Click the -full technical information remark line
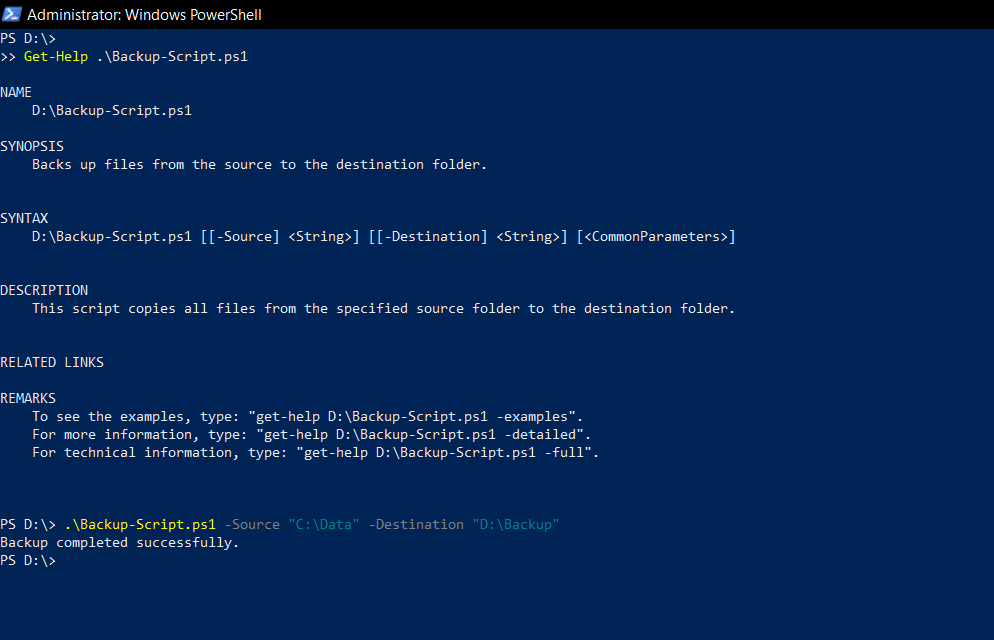Screen dimensions: 994x640 [x=316, y=452]
